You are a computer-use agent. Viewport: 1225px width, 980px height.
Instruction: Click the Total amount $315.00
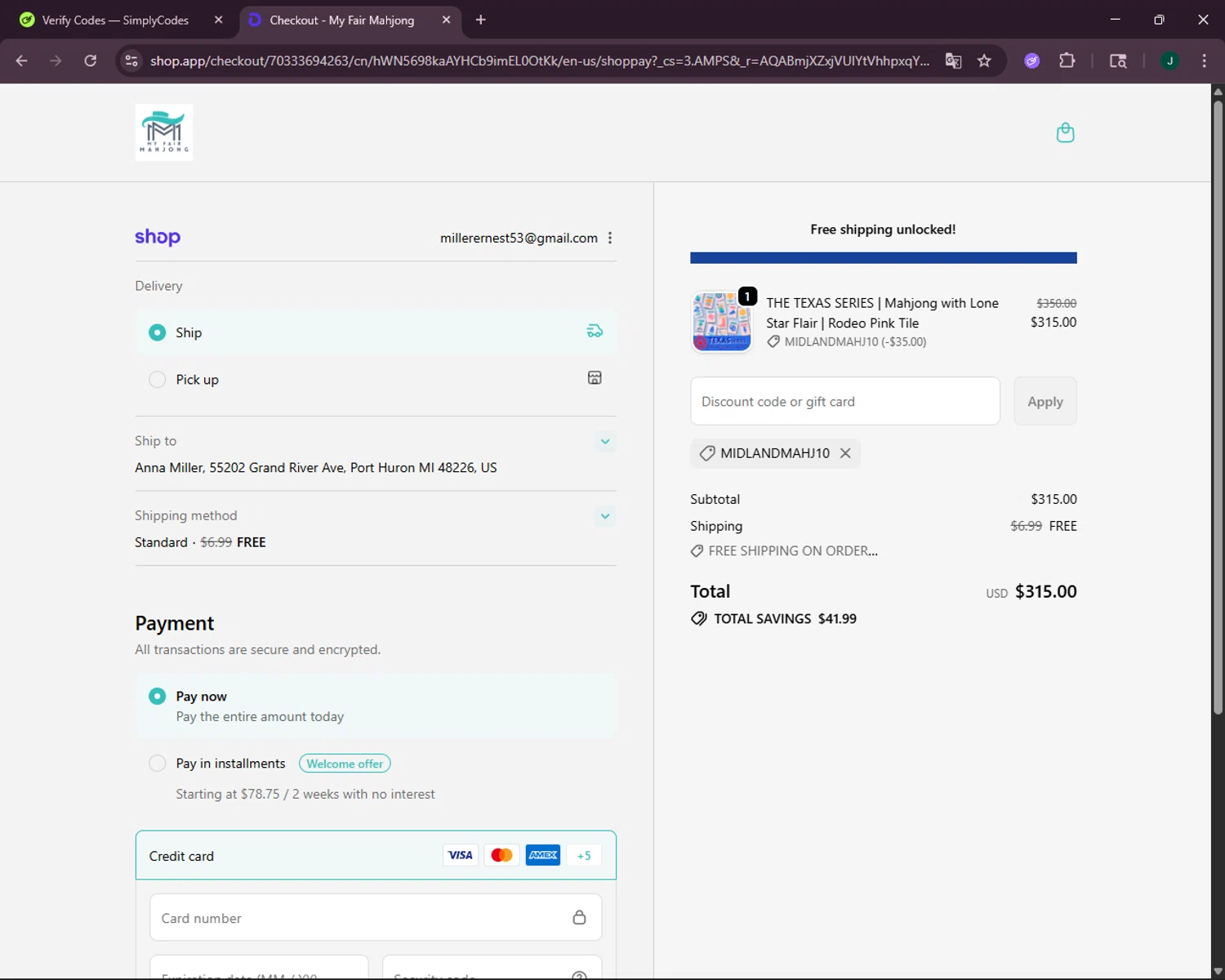coord(1046,591)
